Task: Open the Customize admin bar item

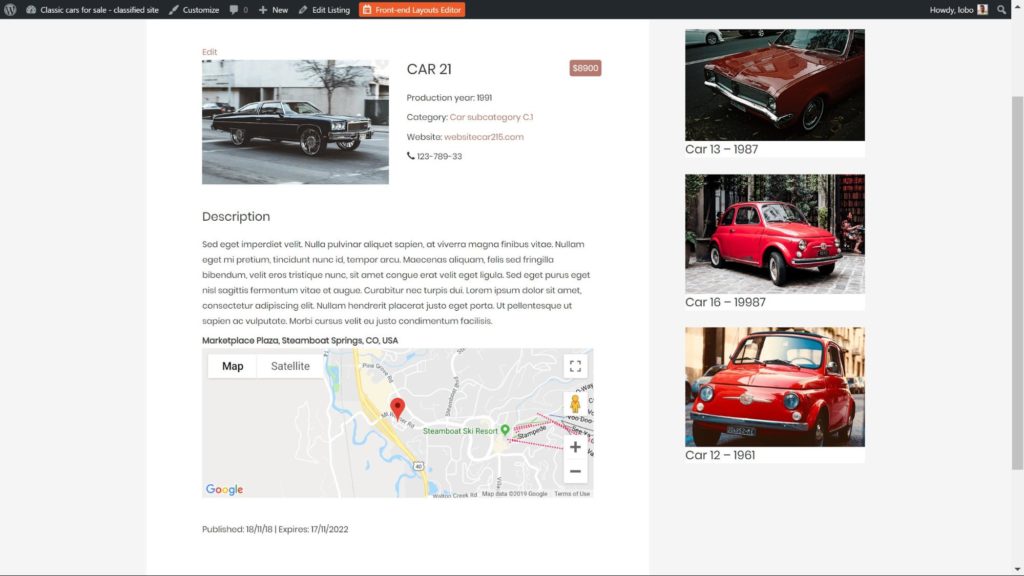Action: click(194, 9)
